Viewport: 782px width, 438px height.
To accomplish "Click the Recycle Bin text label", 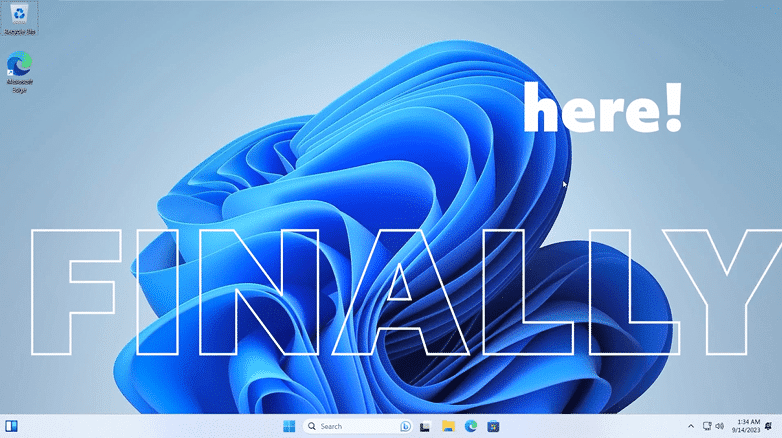I will point(19,31).
